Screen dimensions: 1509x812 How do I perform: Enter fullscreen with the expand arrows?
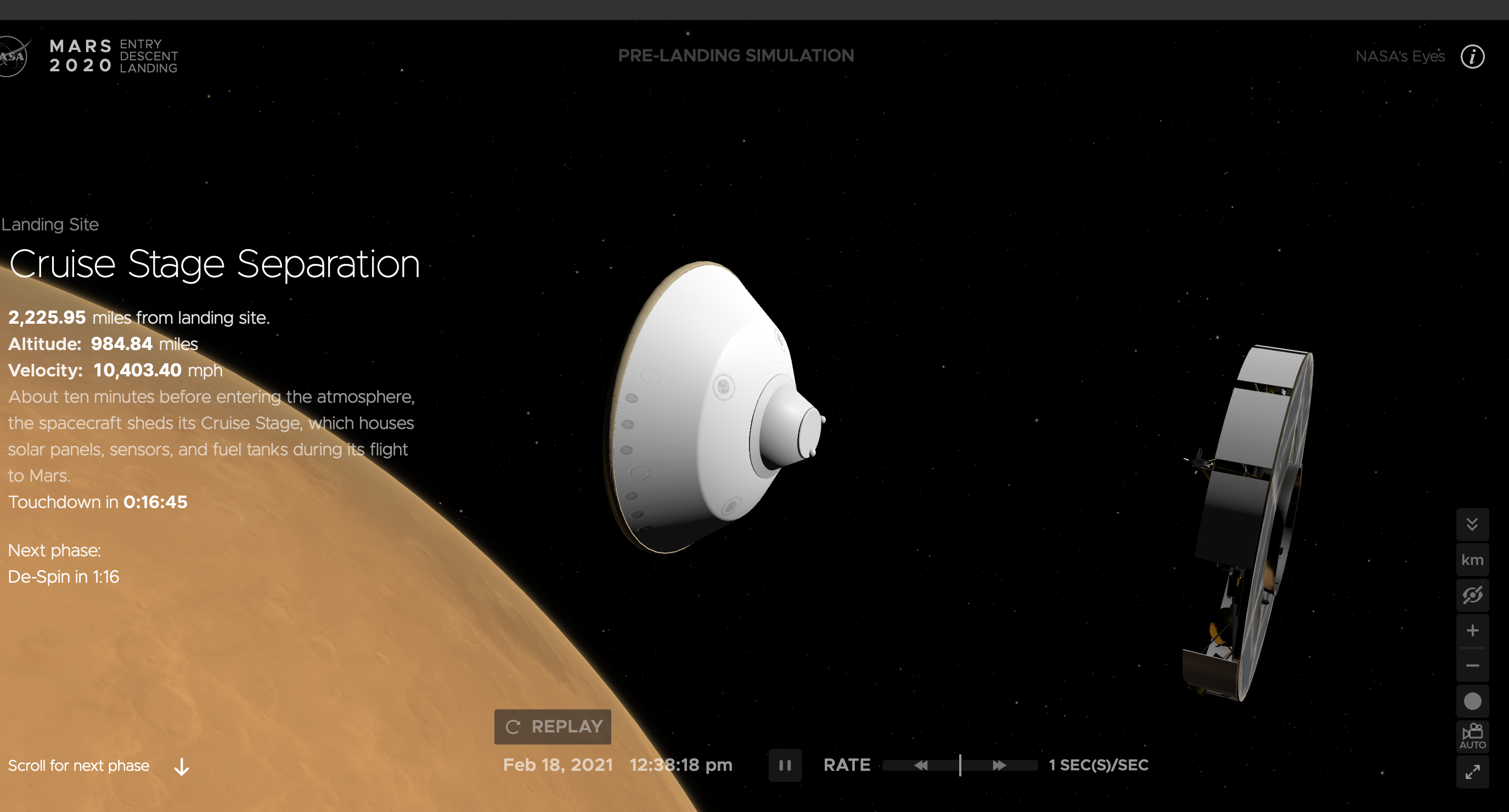click(1472, 772)
